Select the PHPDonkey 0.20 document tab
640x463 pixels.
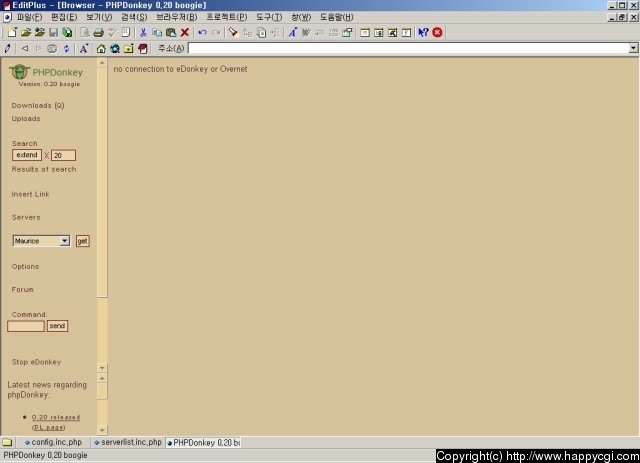coord(203,442)
